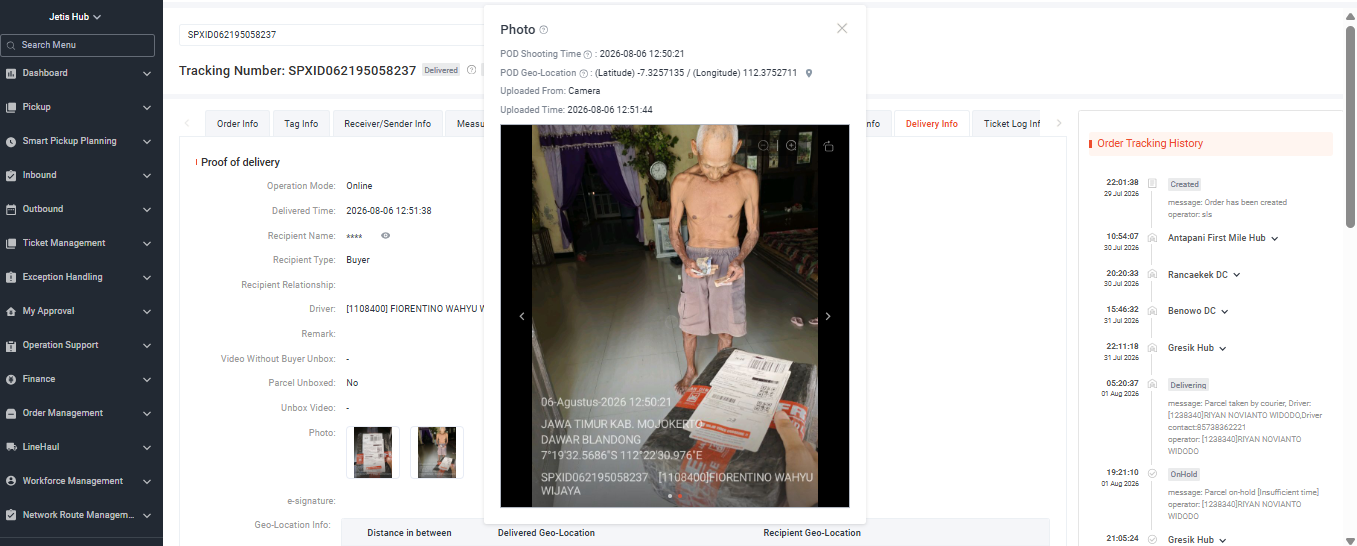Click the Order Management sidebar icon
This screenshot has width=1357, height=546.
click(11, 413)
